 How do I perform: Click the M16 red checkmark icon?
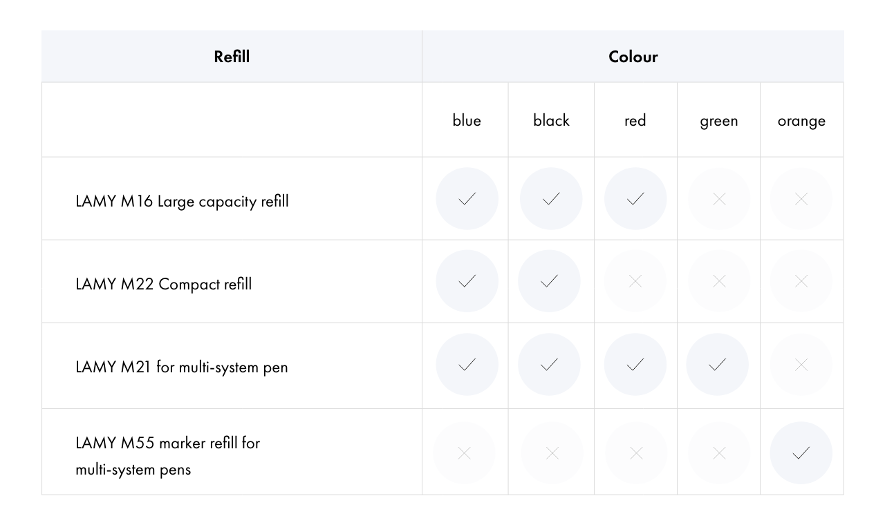click(635, 199)
